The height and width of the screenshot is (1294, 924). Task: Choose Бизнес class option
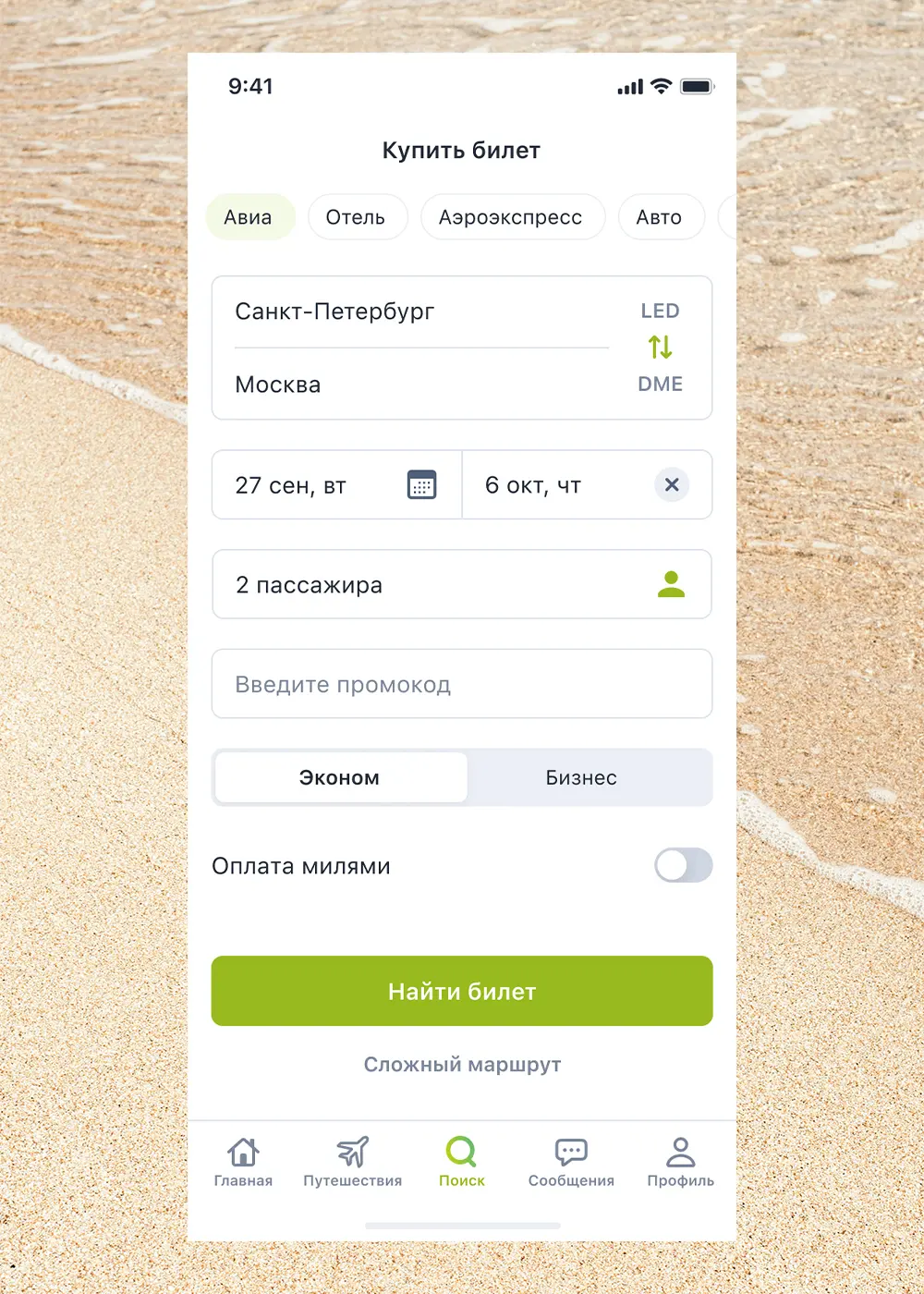click(x=581, y=777)
